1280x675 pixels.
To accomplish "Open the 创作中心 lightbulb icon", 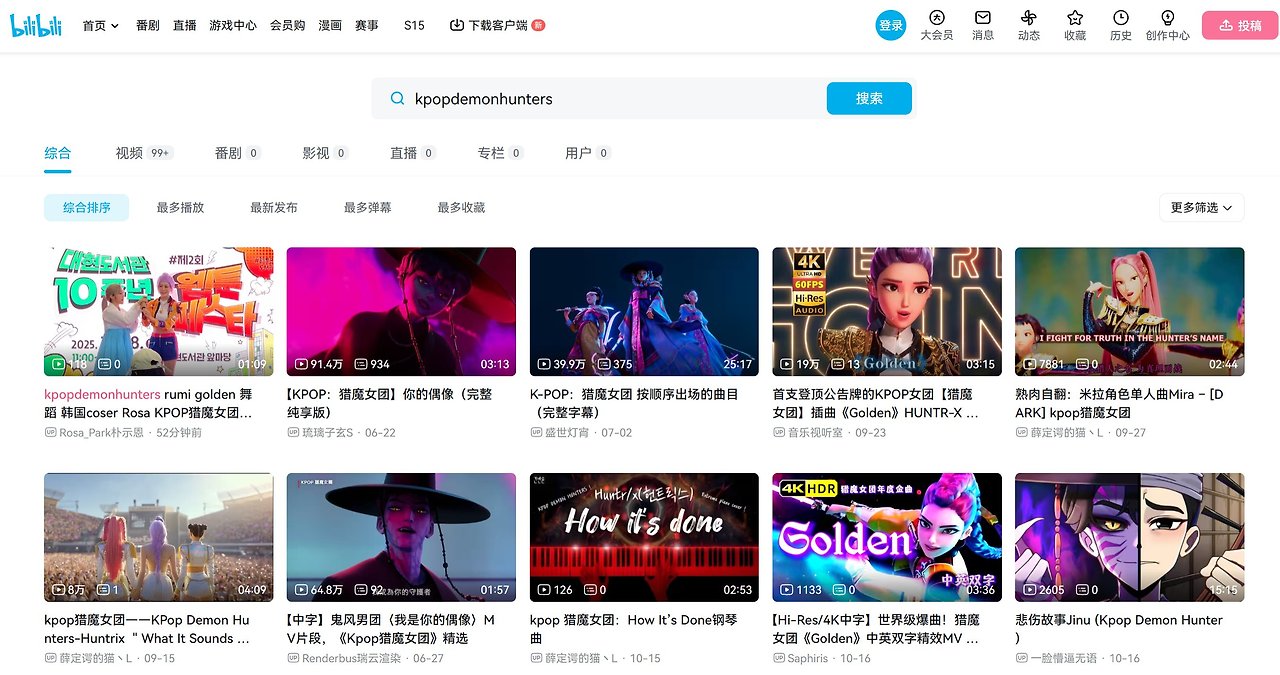I will (x=1167, y=18).
